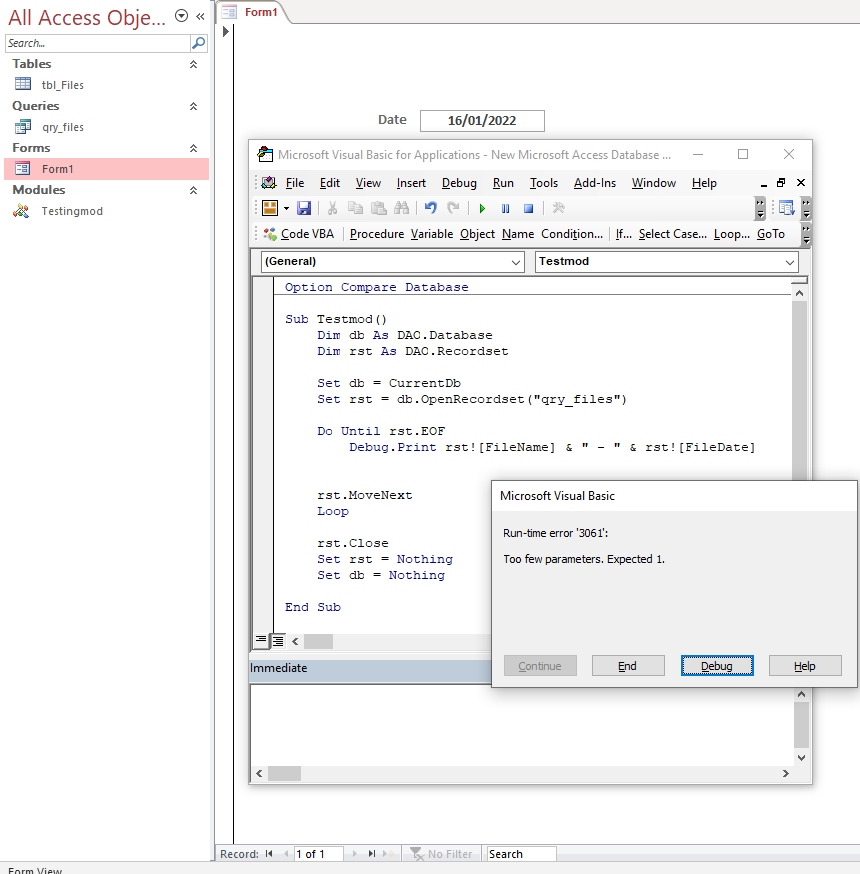Click End in the error dialog
The width and height of the screenshot is (860, 874).
coord(628,666)
